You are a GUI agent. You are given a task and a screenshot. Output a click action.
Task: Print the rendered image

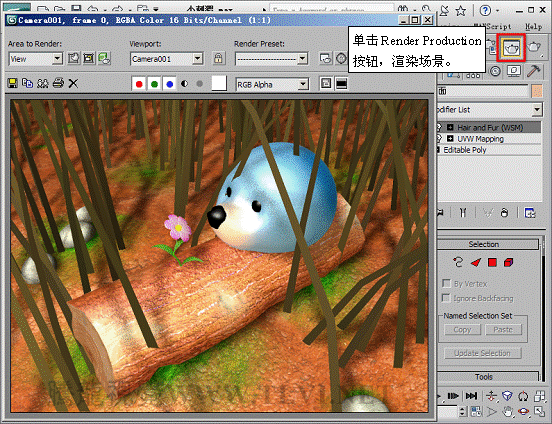point(58,83)
